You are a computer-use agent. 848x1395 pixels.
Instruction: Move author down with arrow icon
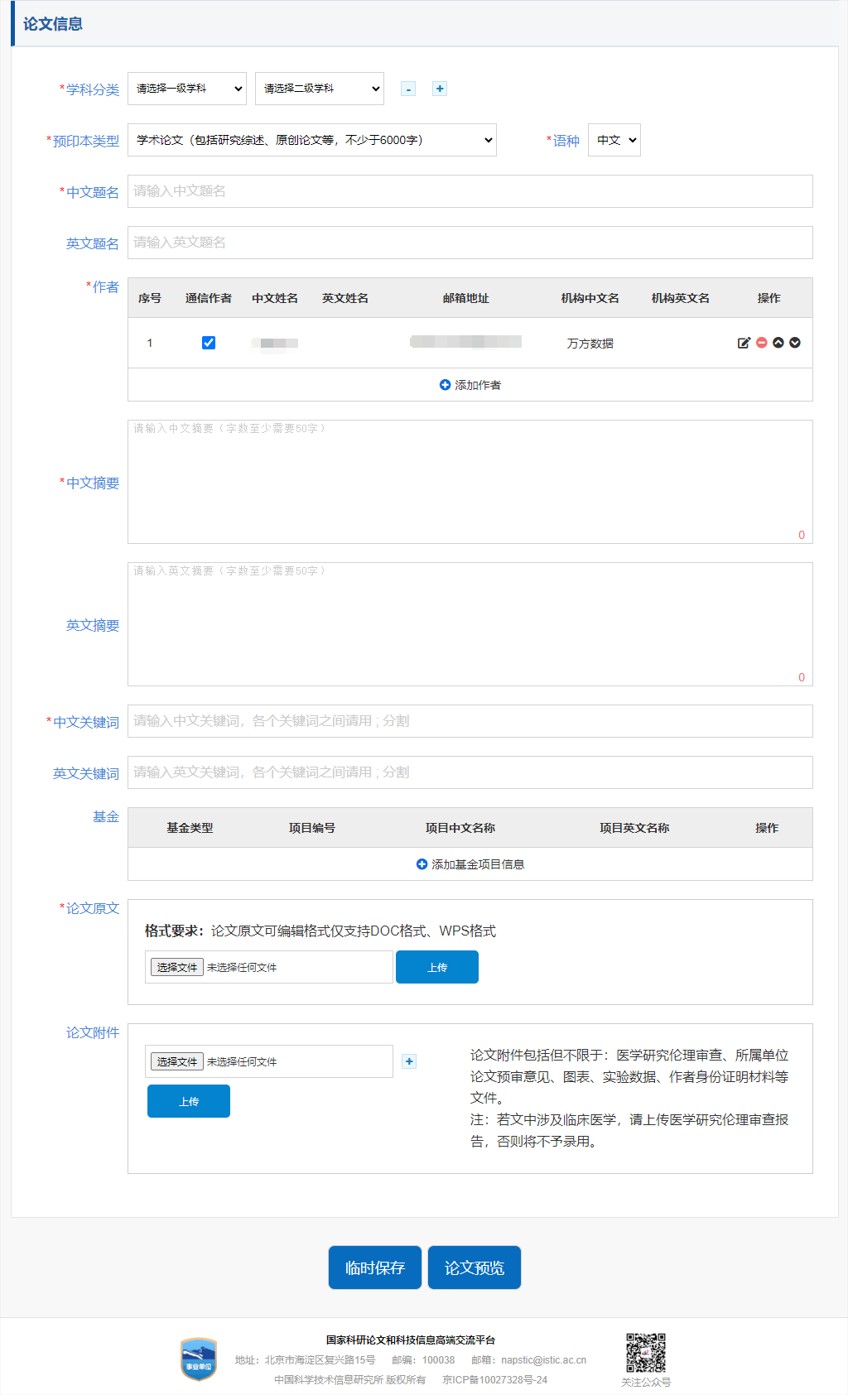tap(795, 343)
